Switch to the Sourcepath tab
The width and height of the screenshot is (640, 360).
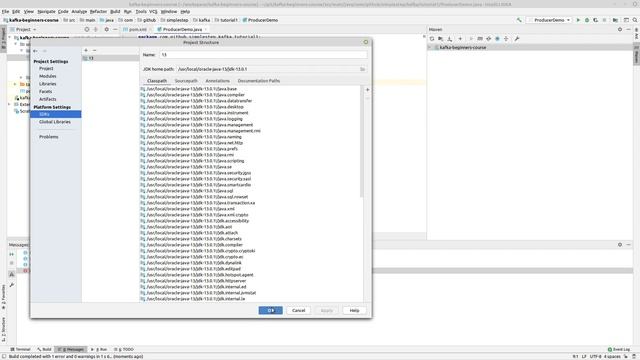tap(186, 81)
